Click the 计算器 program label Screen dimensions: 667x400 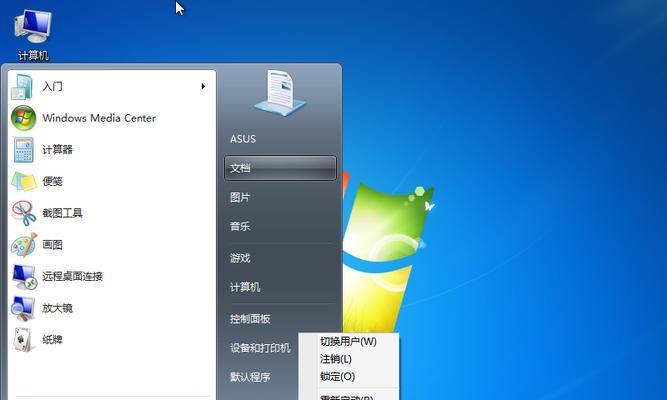[57, 150]
